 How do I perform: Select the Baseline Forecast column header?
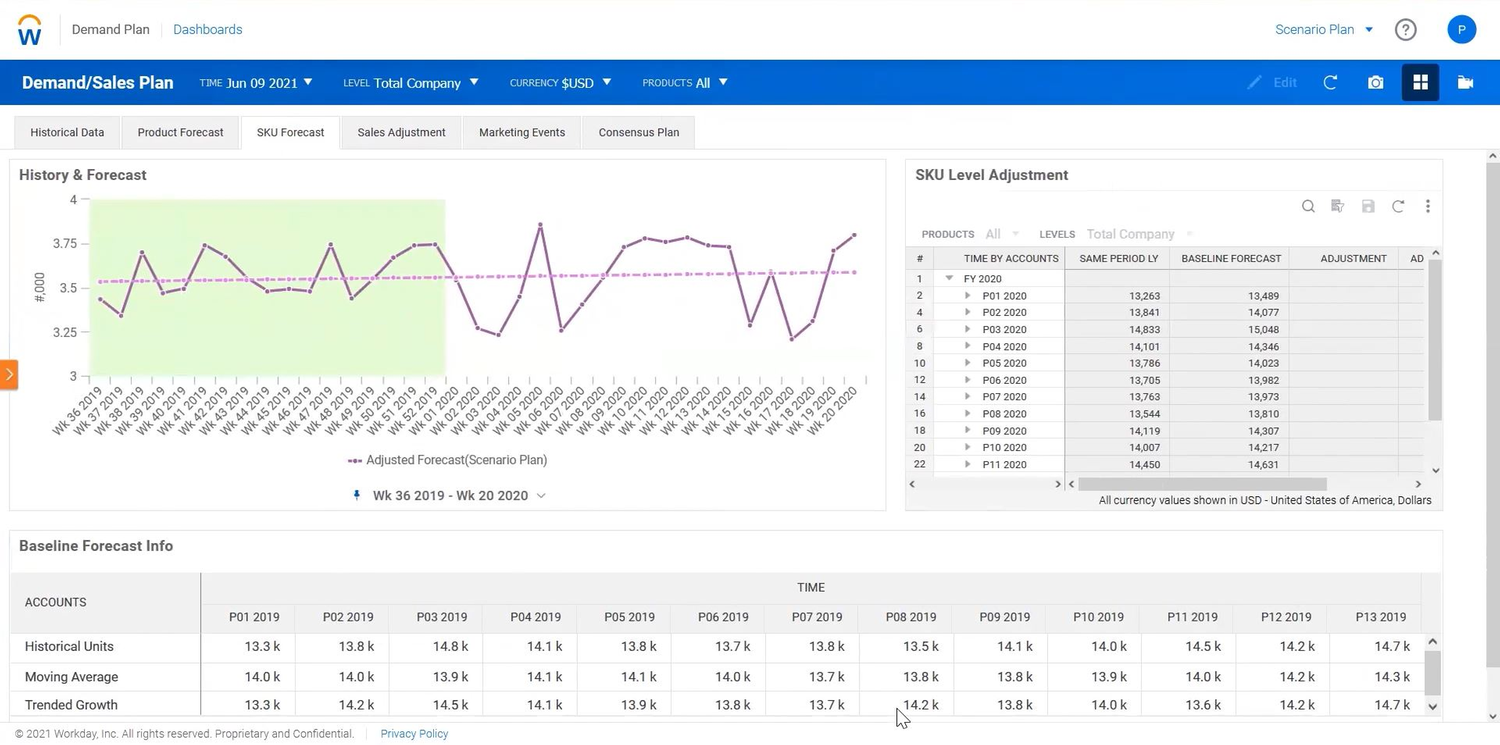1231,258
